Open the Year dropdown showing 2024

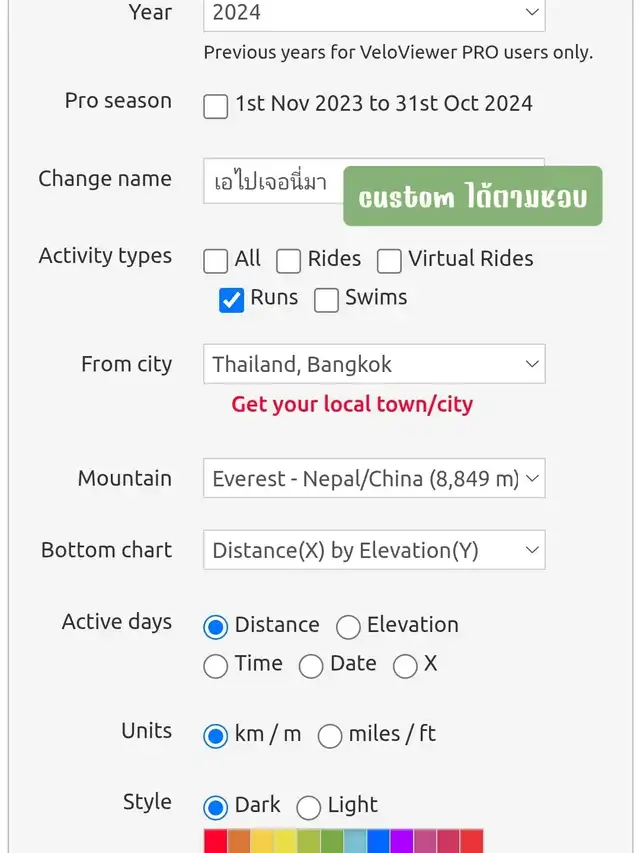coord(374,13)
